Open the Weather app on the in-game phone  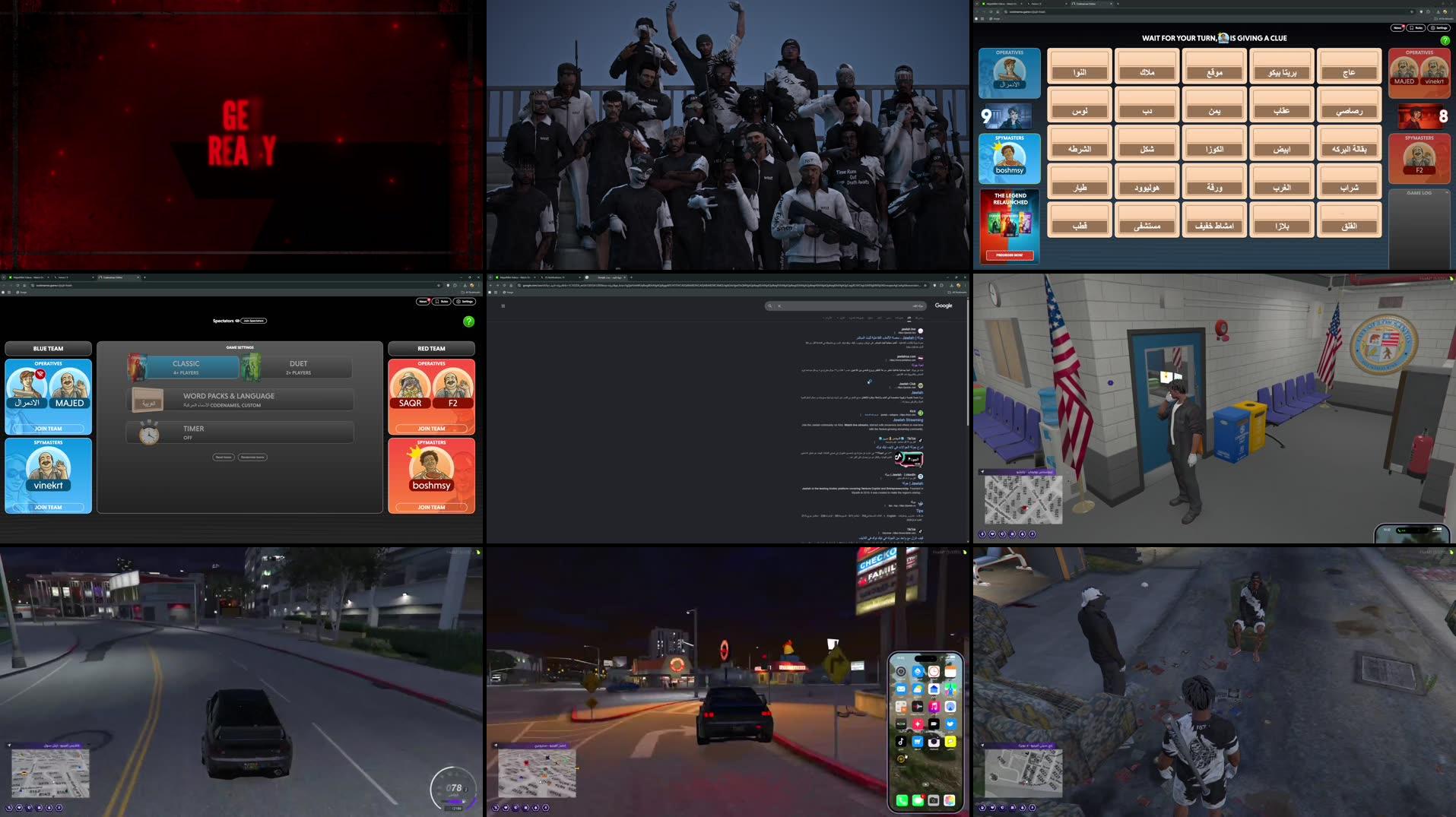pyautogui.click(x=918, y=689)
